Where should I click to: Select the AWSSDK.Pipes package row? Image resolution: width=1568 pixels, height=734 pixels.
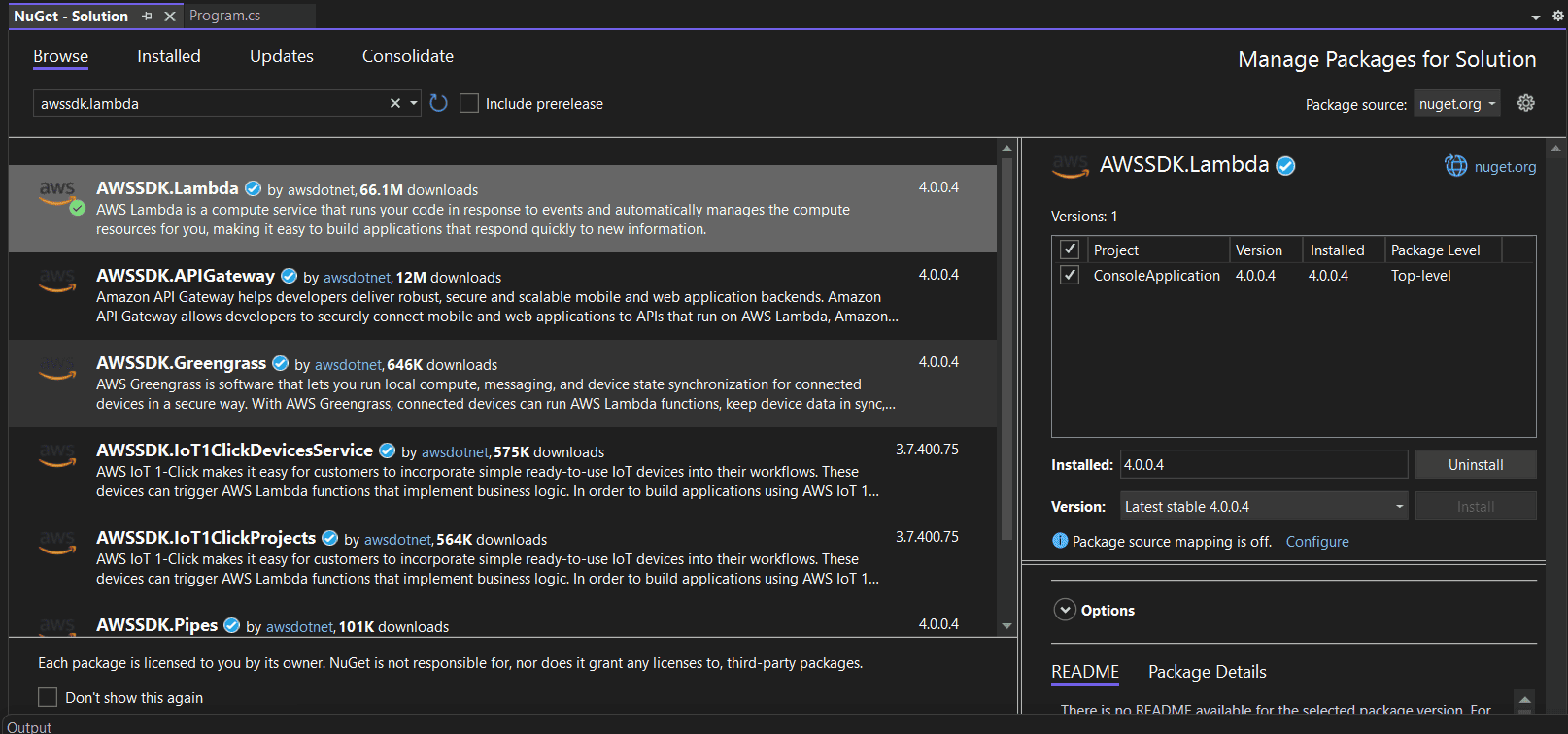(x=502, y=624)
